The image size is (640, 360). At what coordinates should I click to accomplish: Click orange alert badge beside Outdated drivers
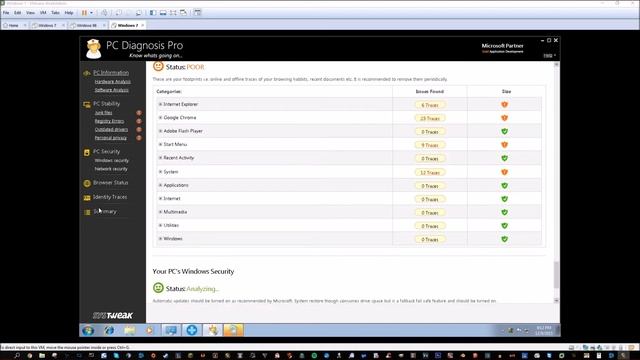(x=139, y=129)
